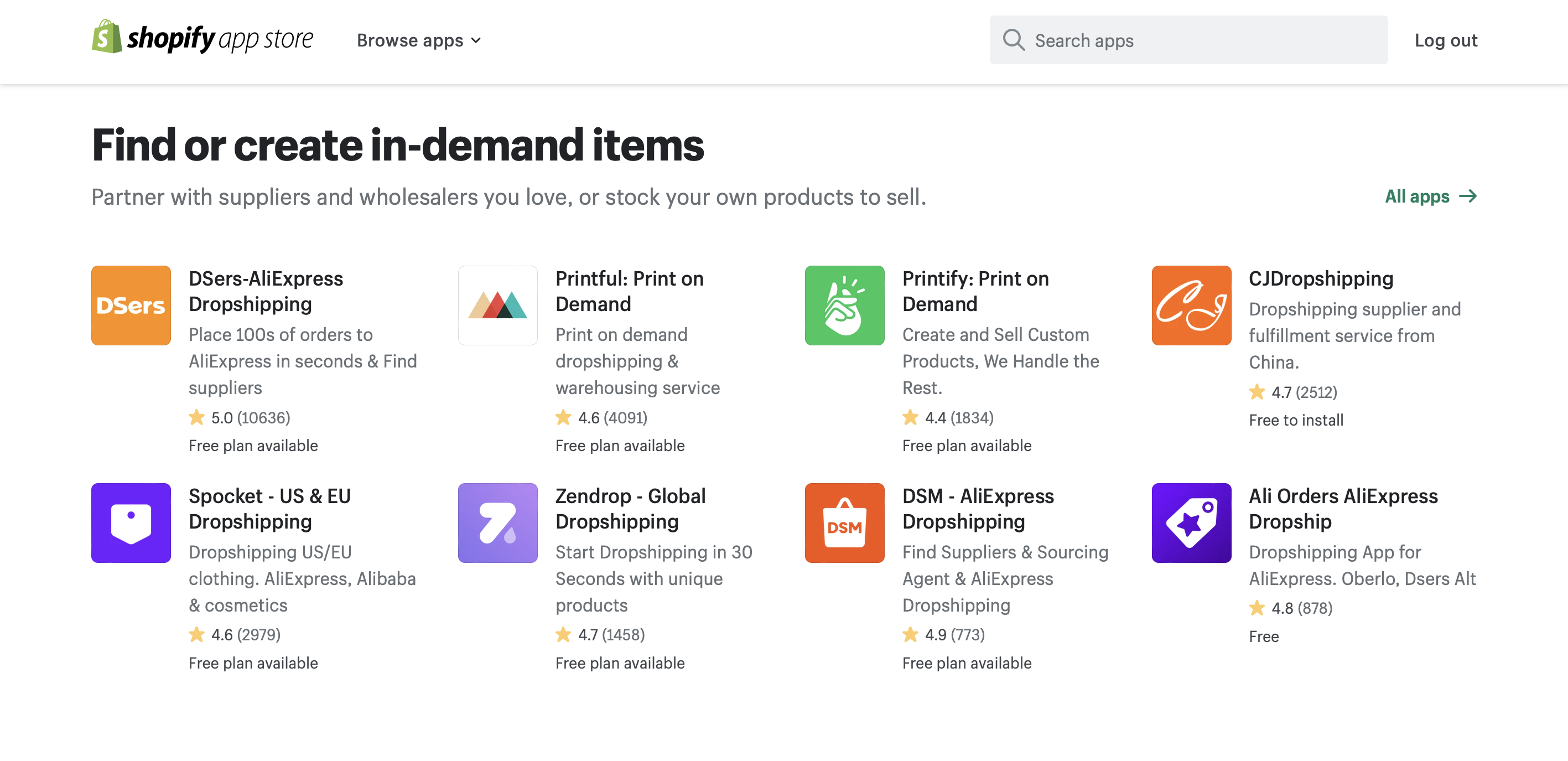This screenshot has width=1568, height=761.
Task: Open Ali Orders AliExpress Dropship title
Action: pyautogui.click(x=1343, y=508)
